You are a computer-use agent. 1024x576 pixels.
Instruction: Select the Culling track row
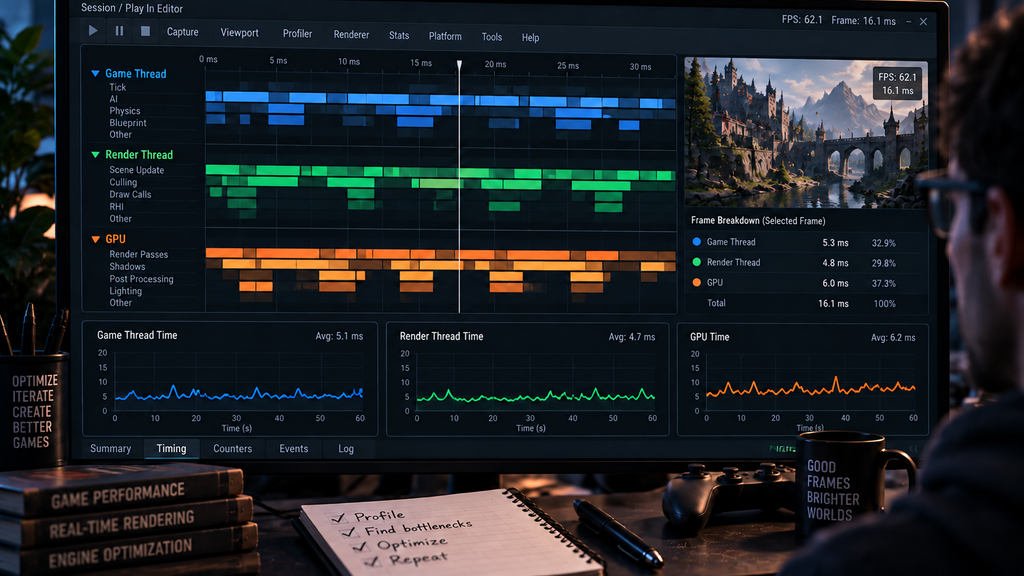[x=123, y=182]
